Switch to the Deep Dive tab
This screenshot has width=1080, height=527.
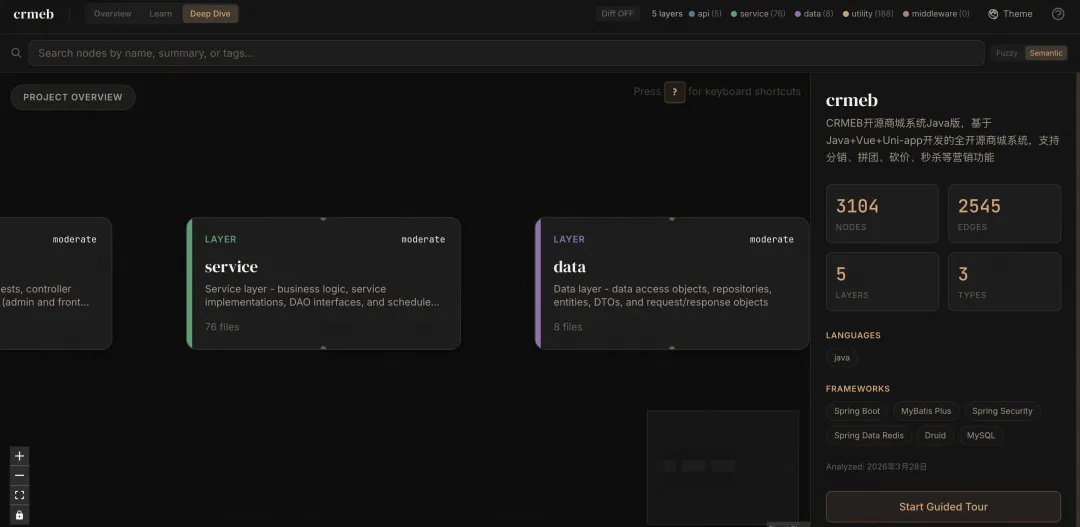click(x=210, y=14)
